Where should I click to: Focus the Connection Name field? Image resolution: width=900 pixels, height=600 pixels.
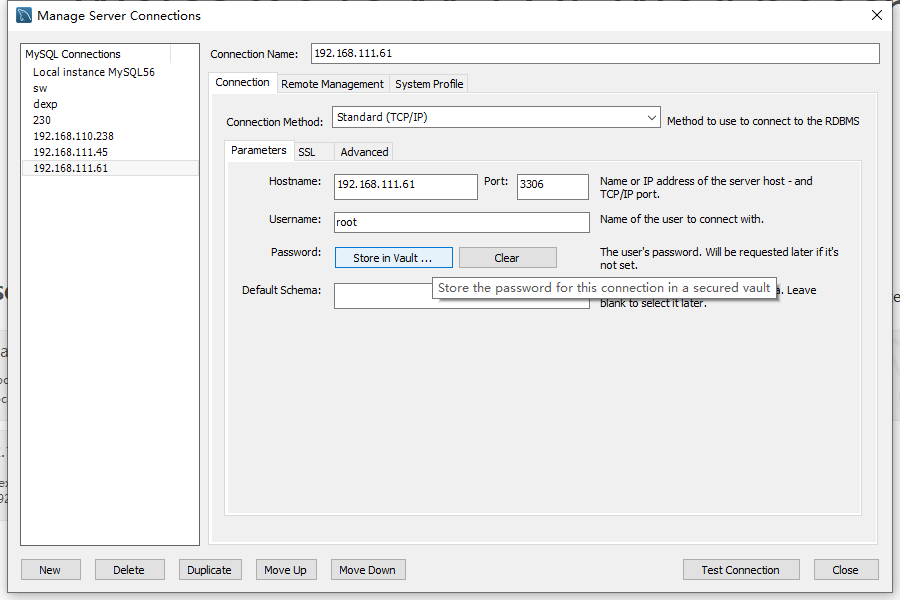click(595, 53)
